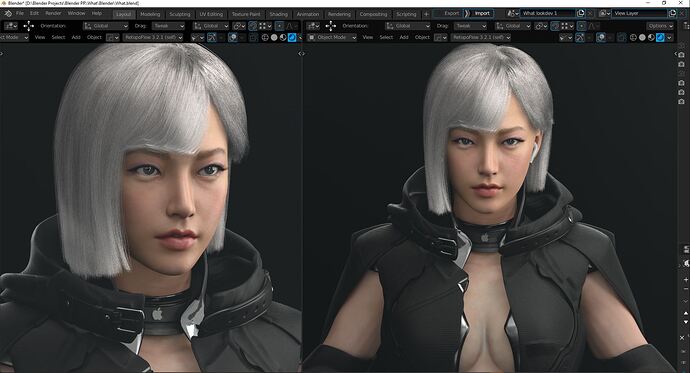Image resolution: width=690 pixels, height=373 pixels.
Task: Click the Import button
Action: tap(482, 13)
